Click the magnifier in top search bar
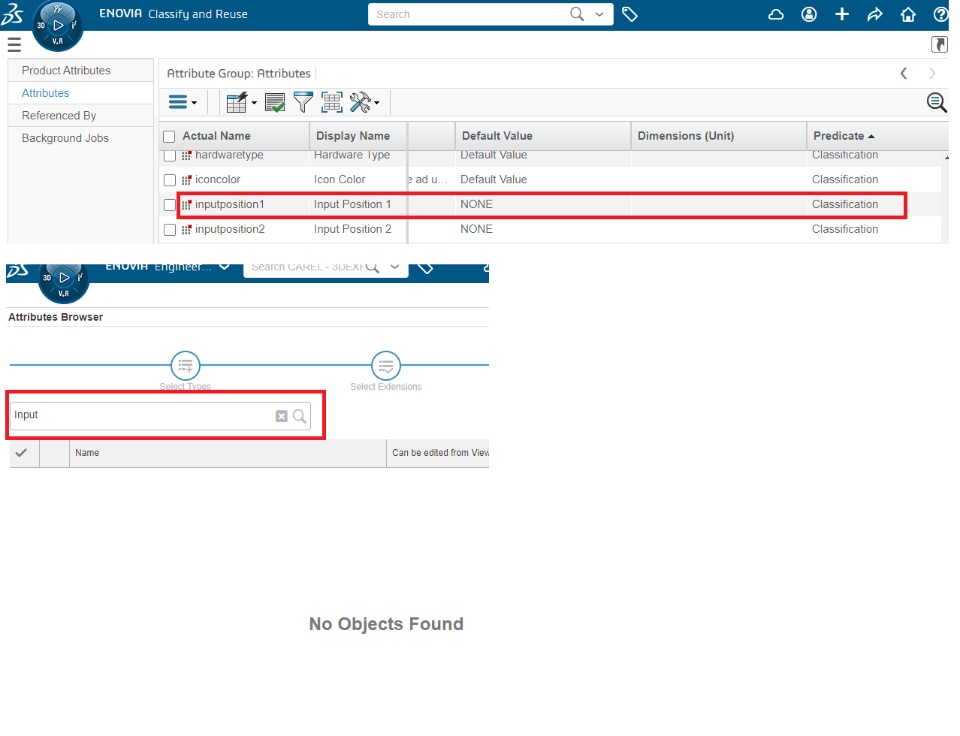The width and height of the screenshot is (960, 736). (x=577, y=14)
